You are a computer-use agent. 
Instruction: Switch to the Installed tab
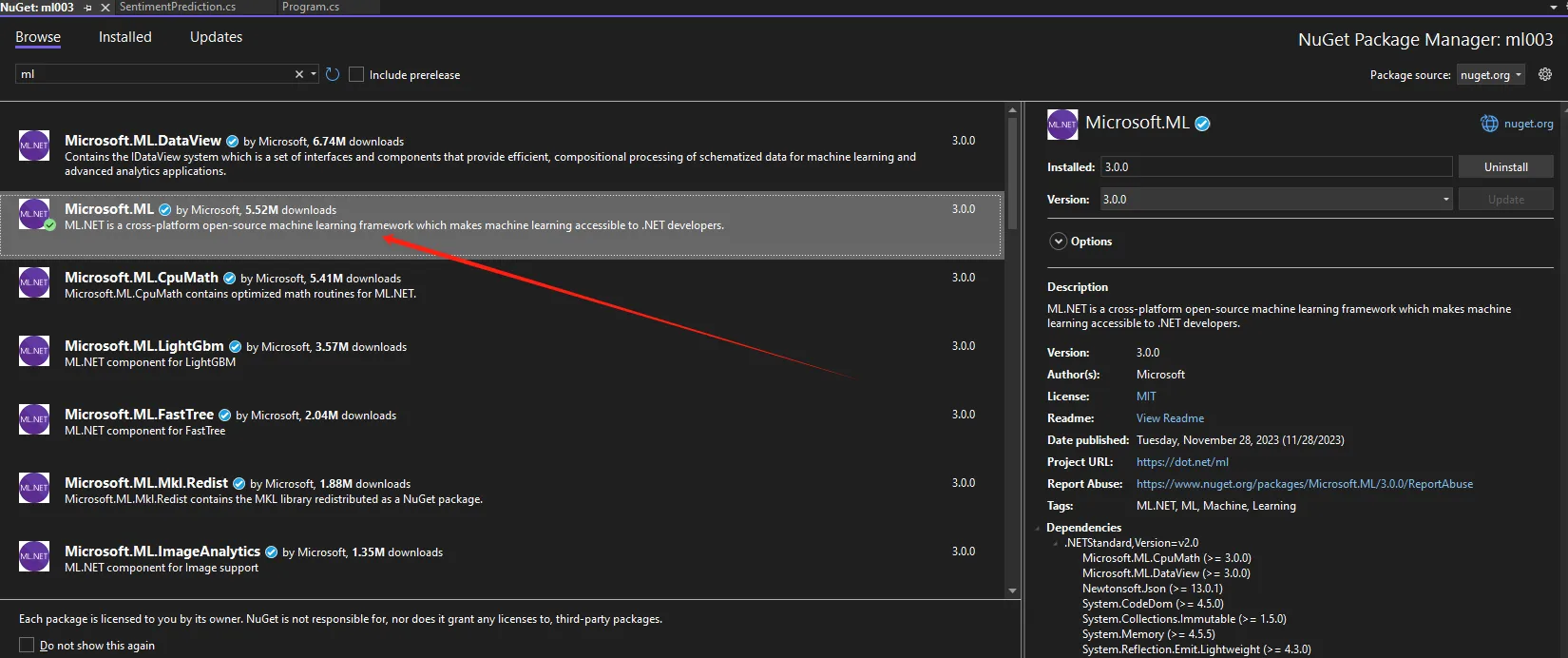click(124, 37)
